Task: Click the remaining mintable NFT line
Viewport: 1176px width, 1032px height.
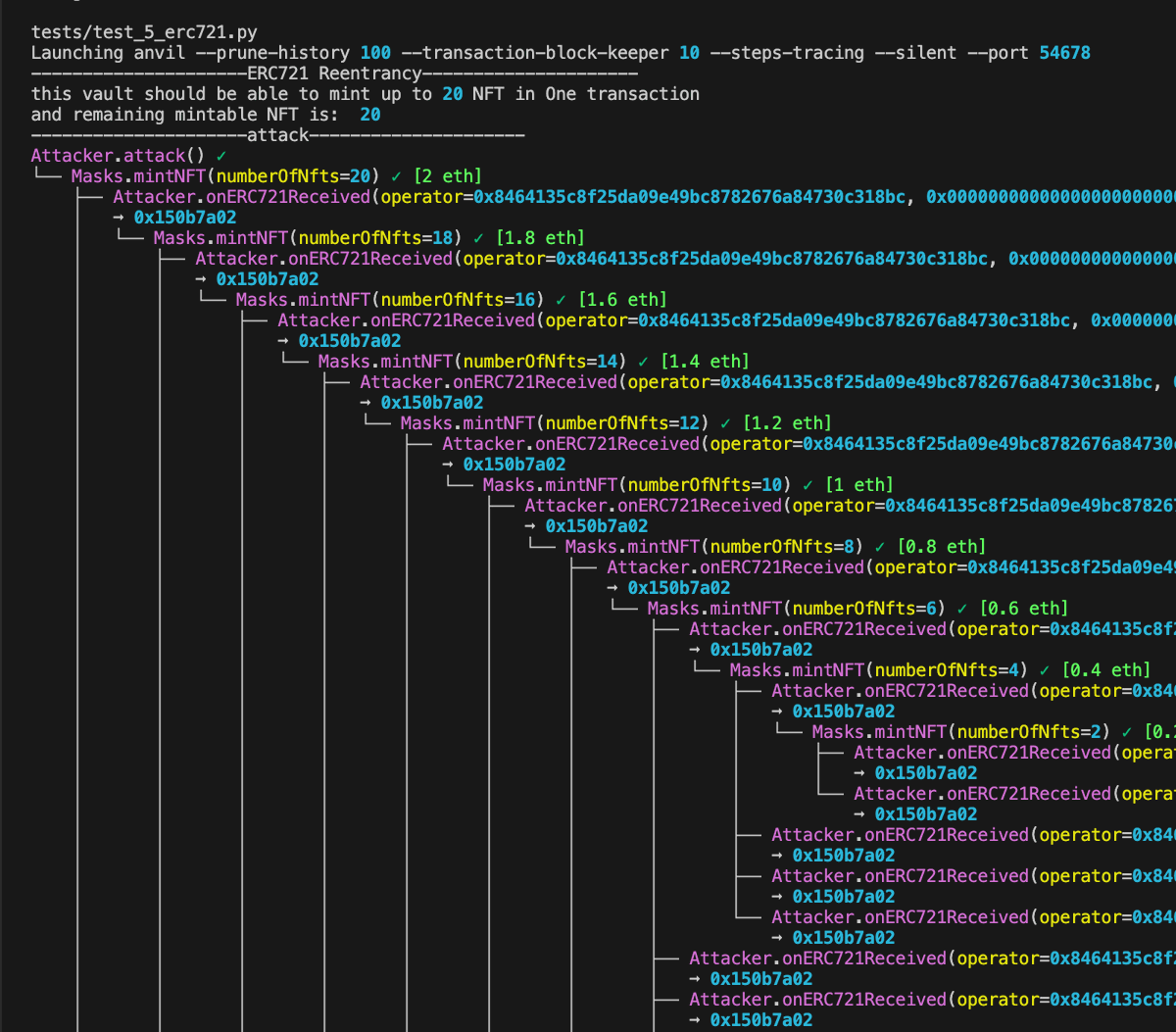Action: pos(206,115)
